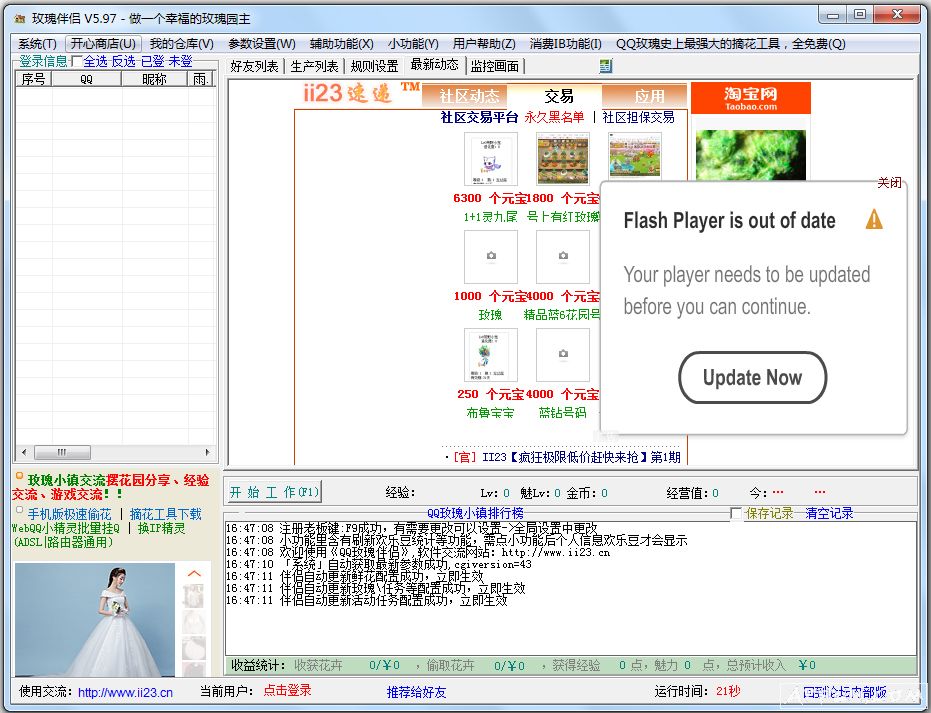Viewport: 931px width, 713px height.
Task: Click the 开始工作(F1) button
Action: click(x=274, y=492)
